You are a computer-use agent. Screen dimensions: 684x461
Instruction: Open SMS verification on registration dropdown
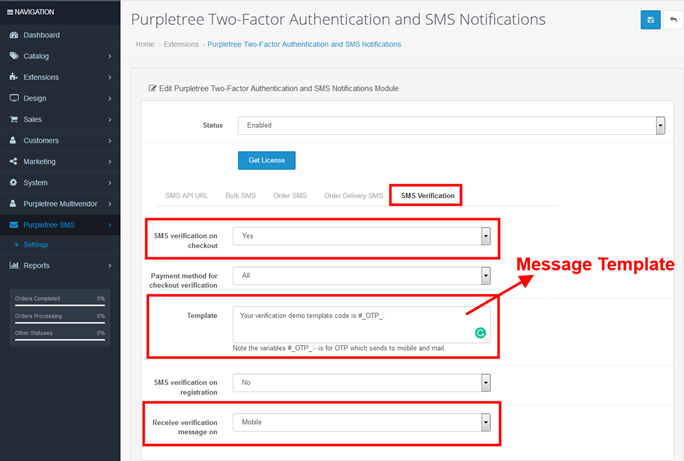[362, 382]
